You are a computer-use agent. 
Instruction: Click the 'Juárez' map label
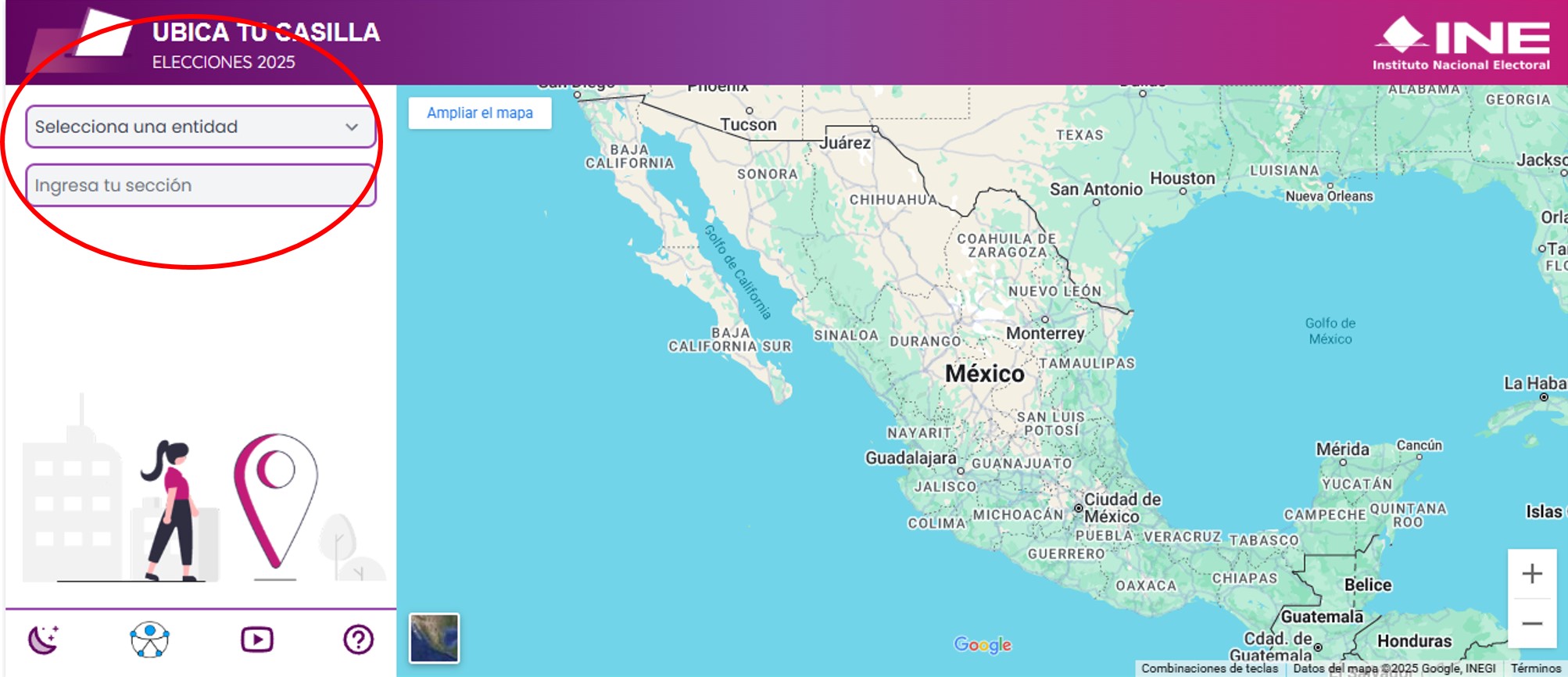tap(845, 143)
